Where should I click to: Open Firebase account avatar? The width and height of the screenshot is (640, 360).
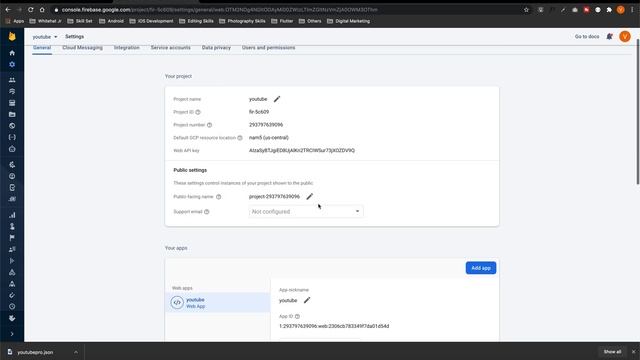(x=625, y=37)
